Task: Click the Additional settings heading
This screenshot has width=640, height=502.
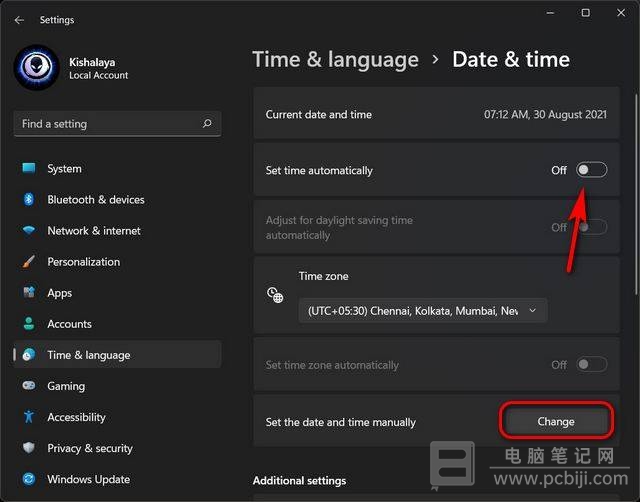Action: (x=300, y=480)
